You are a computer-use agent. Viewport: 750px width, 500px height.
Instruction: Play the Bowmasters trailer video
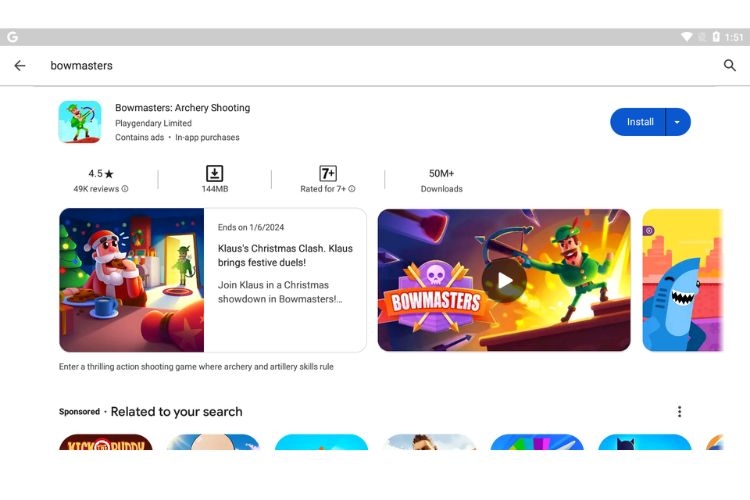tap(504, 280)
